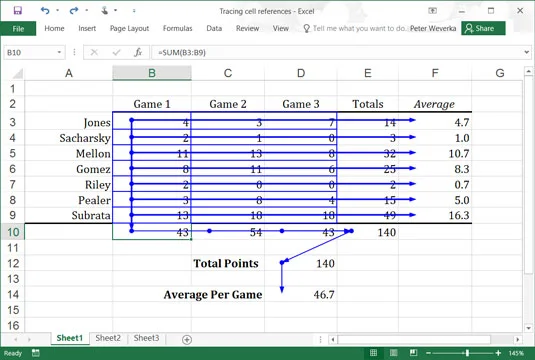
Task: Open the Touch mode dropdown arrow
Action: [116, 11]
